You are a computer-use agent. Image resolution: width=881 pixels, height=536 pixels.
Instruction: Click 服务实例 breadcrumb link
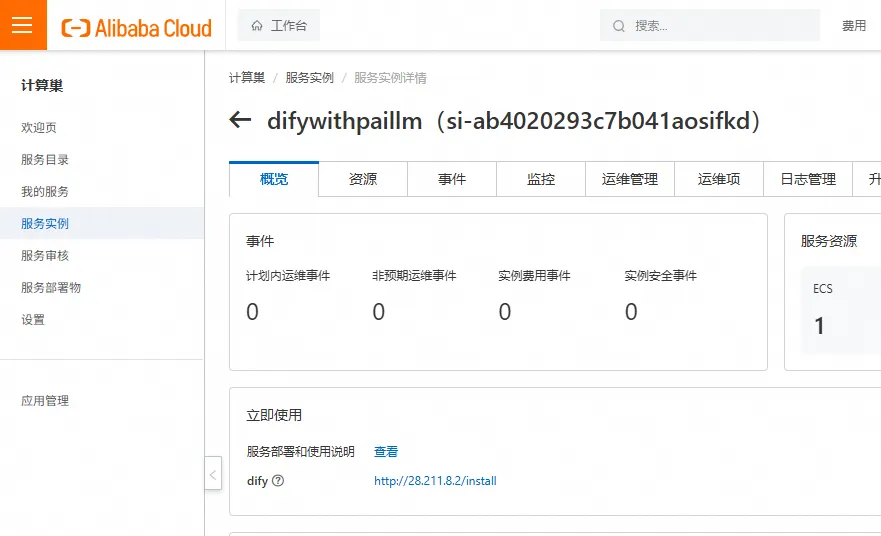pos(310,78)
